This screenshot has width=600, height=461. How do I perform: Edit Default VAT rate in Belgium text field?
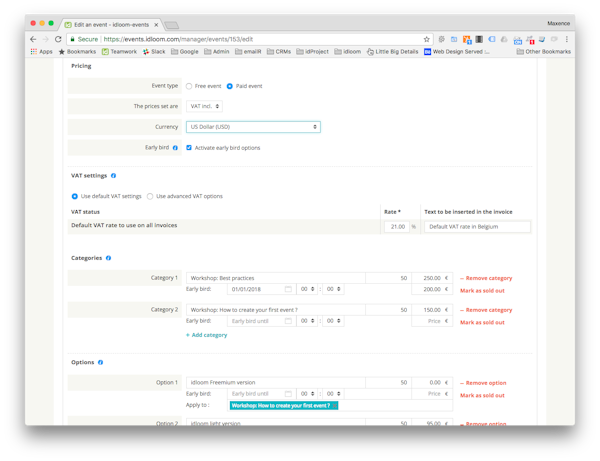click(x=478, y=227)
